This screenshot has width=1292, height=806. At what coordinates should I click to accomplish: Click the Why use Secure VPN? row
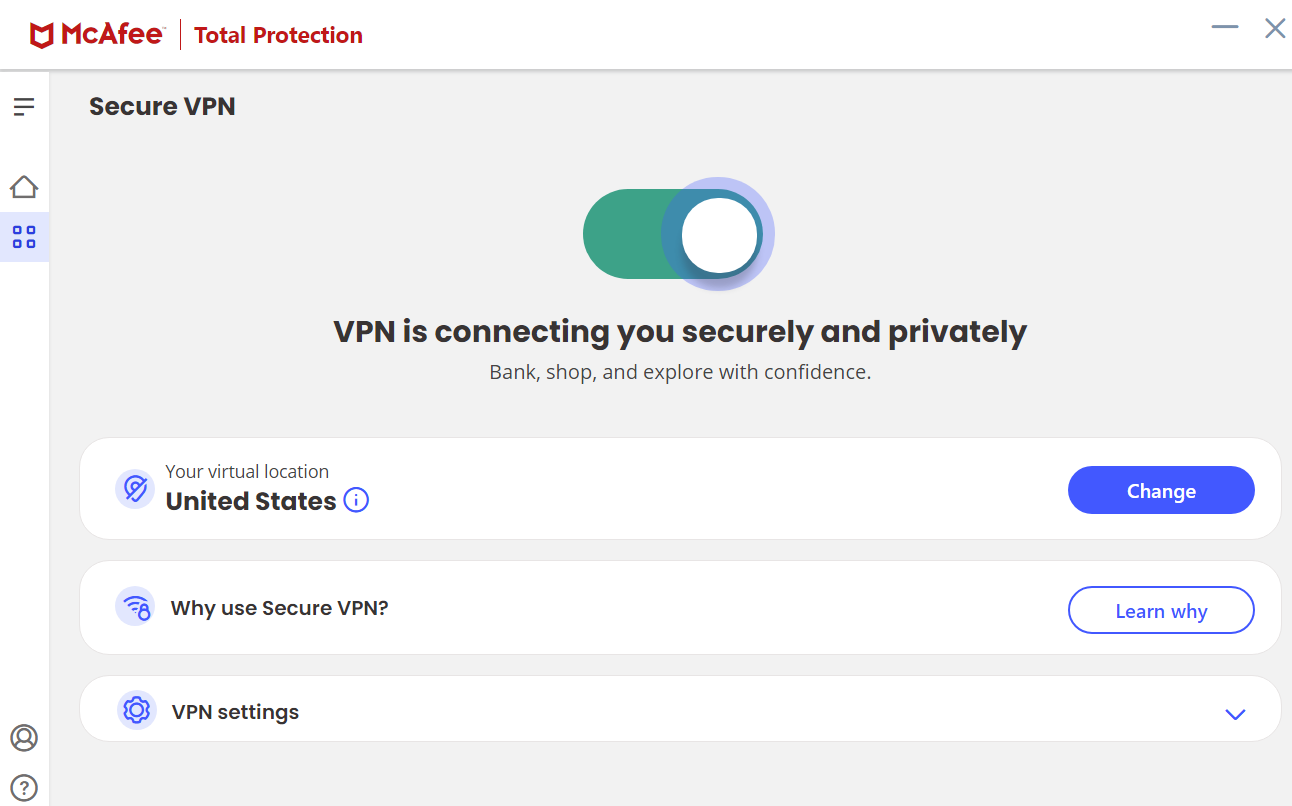click(x=680, y=608)
